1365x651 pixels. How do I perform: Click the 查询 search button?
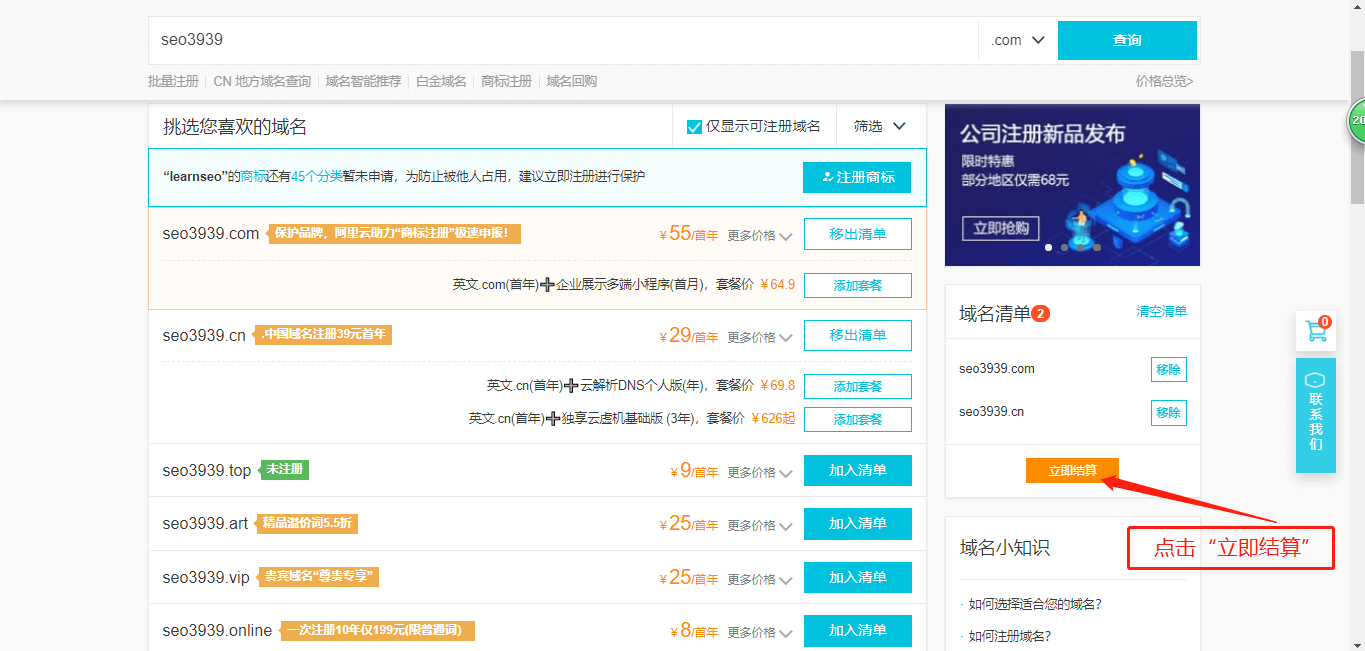point(1127,40)
